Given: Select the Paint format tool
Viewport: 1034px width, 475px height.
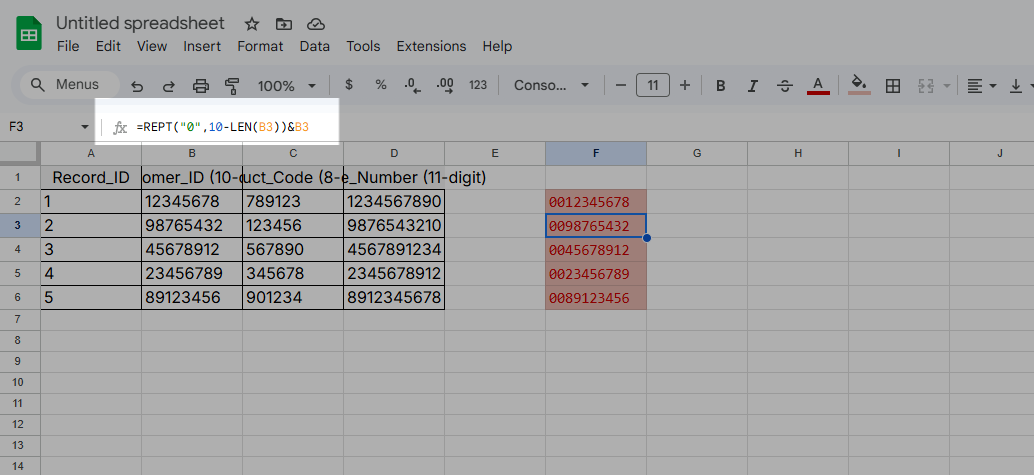Looking at the screenshot, I should [x=233, y=86].
